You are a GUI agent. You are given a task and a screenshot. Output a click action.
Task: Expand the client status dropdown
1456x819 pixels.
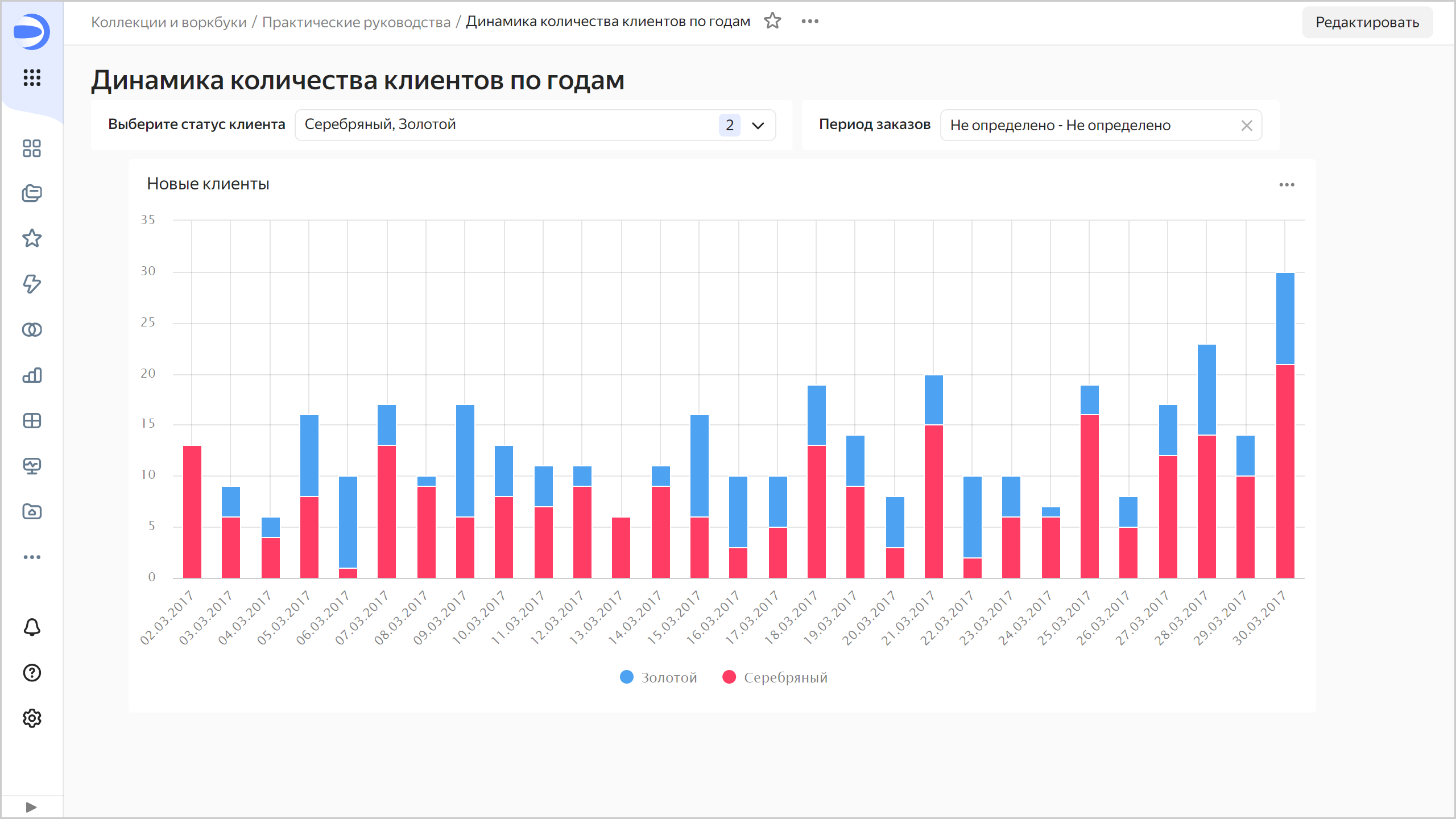coord(758,125)
